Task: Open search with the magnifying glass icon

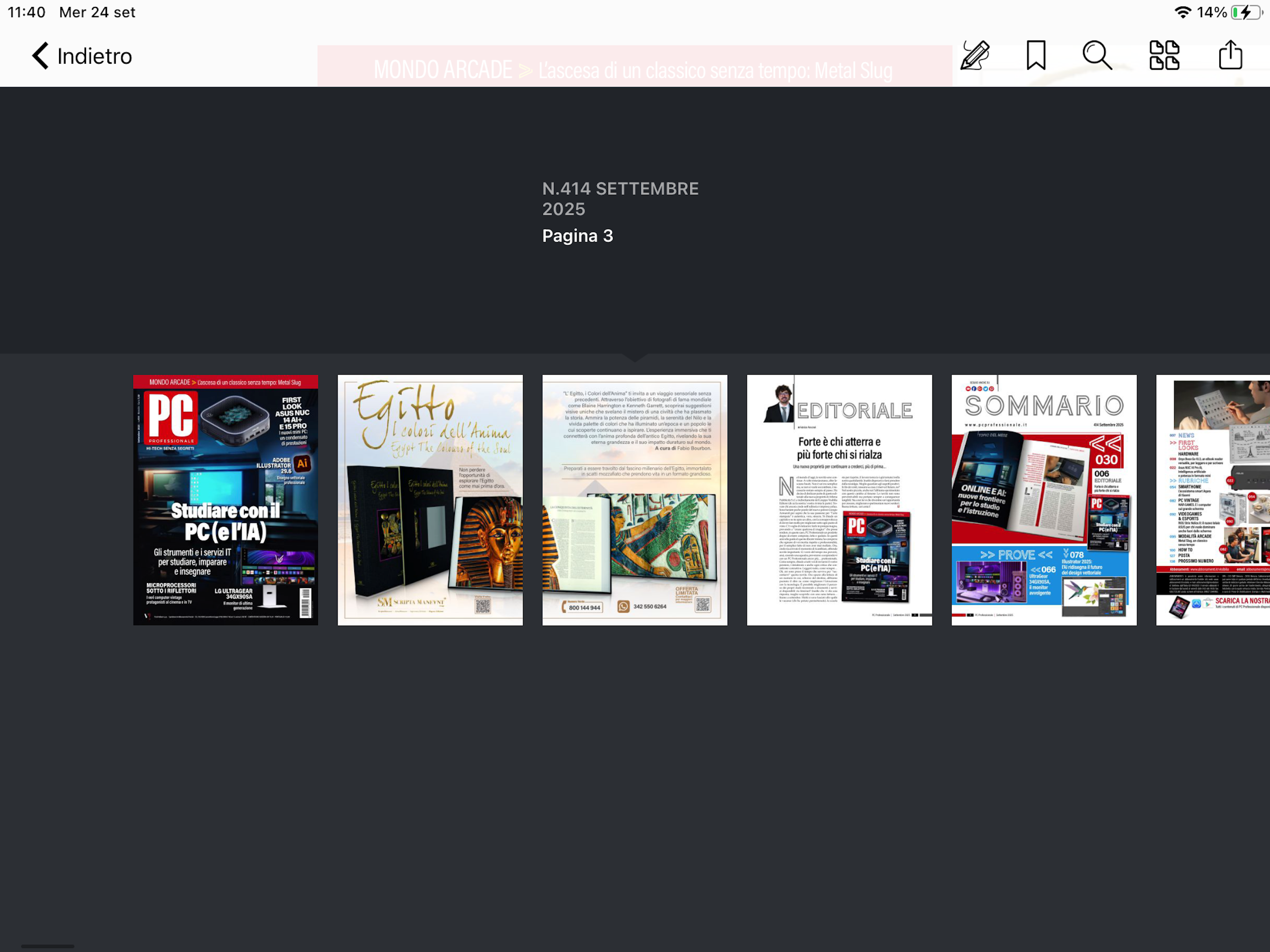Action: pos(1097,56)
